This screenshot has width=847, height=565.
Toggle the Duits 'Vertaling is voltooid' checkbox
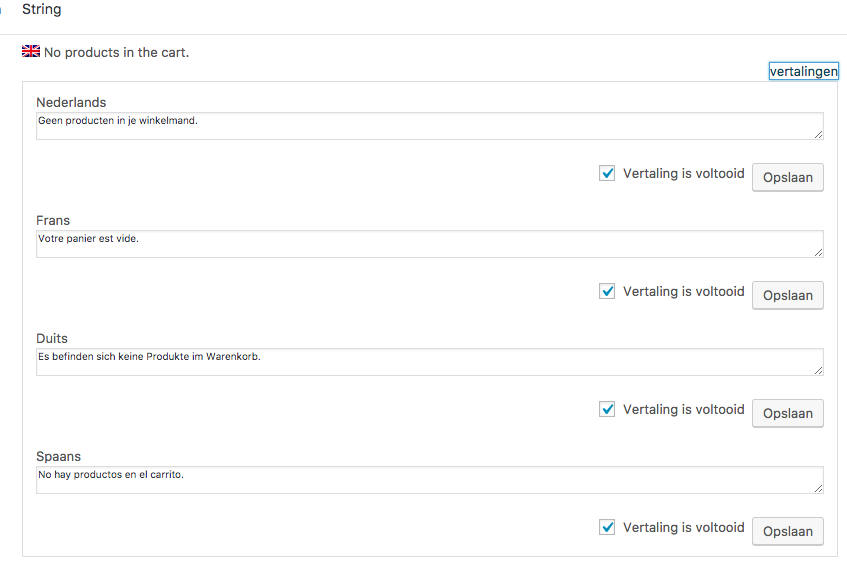(x=607, y=409)
